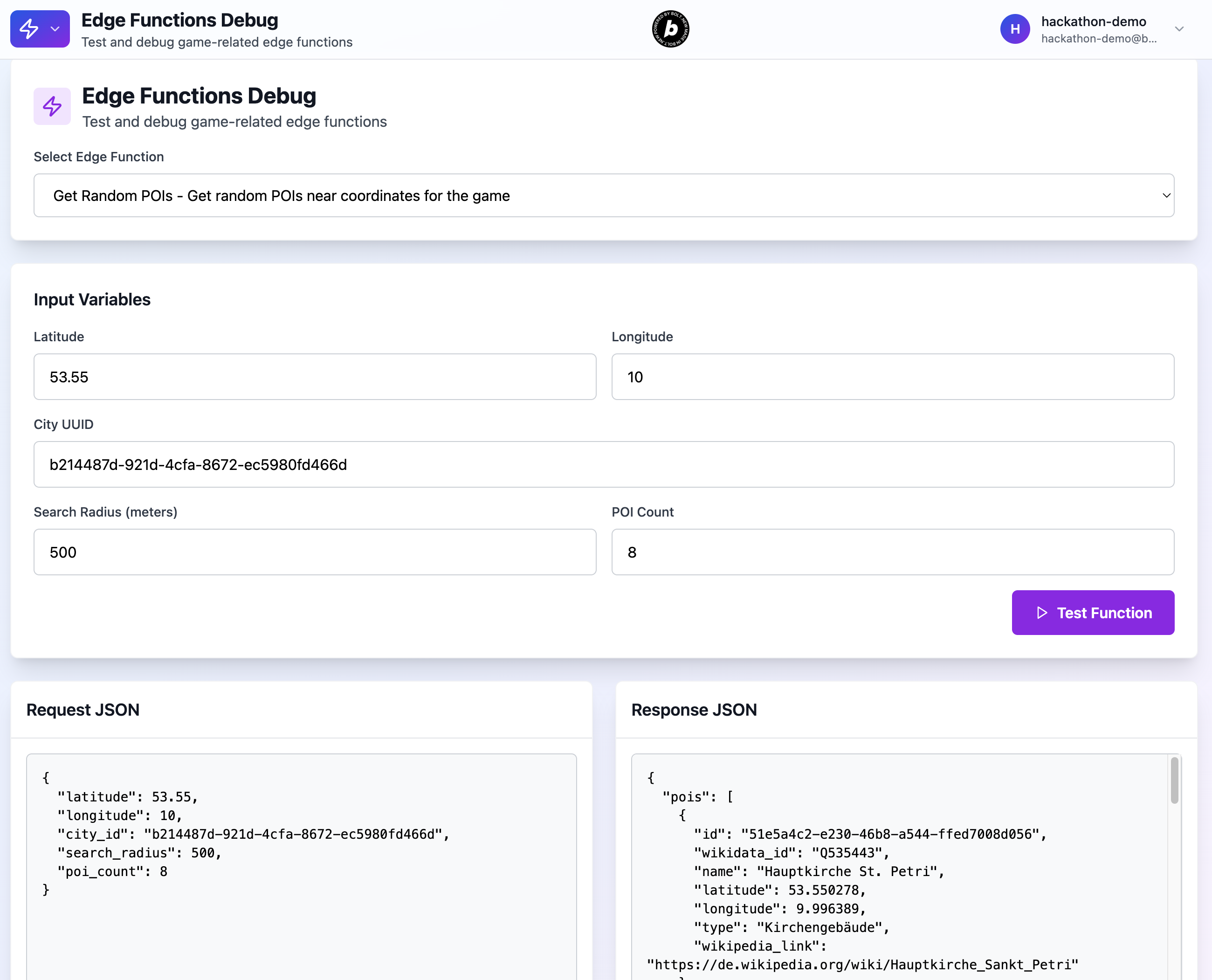Image resolution: width=1212 pixels, height=980 pixels.
Task: Click the round H user avatar
Action: point(1014,29)
